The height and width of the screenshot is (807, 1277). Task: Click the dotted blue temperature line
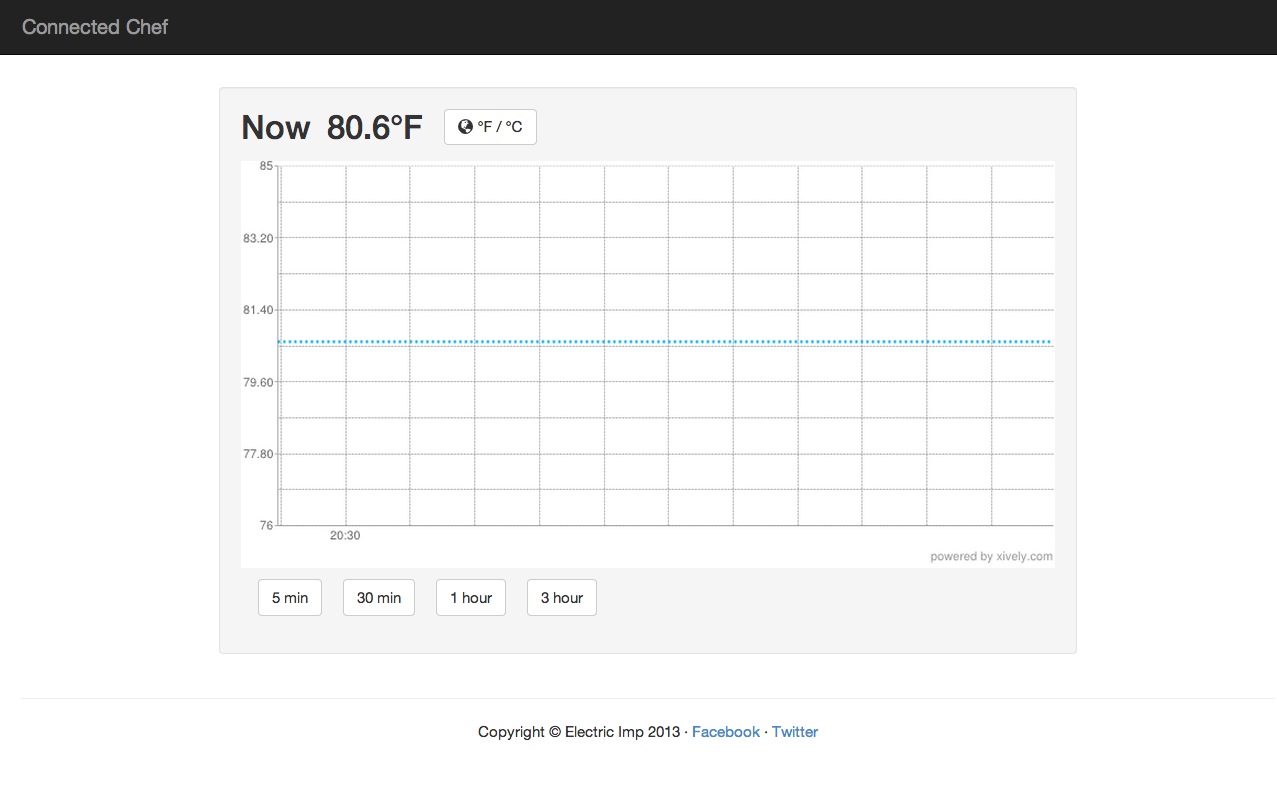click(x=660, y=341)
